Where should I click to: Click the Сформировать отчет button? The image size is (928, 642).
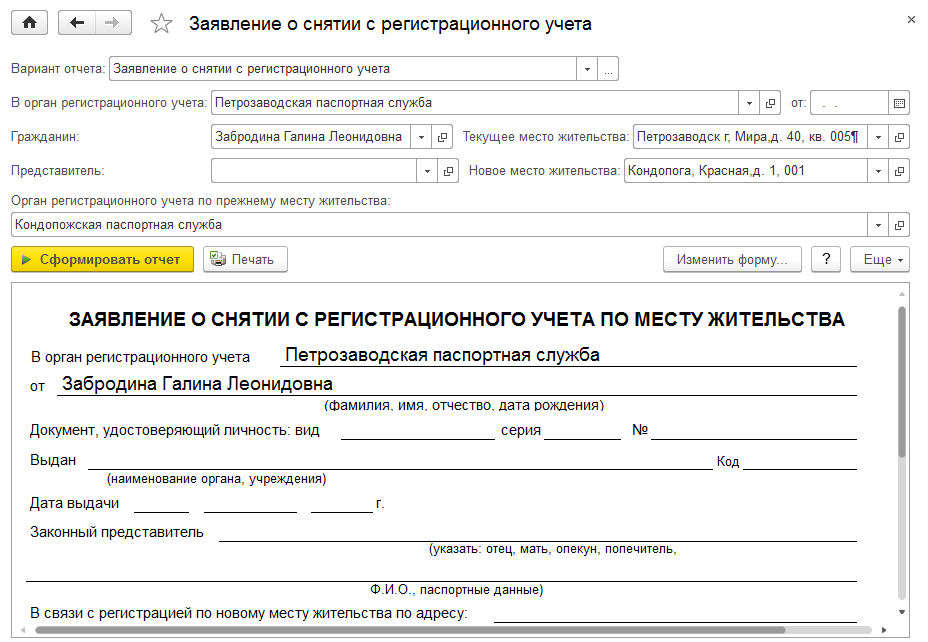[101, 260]
